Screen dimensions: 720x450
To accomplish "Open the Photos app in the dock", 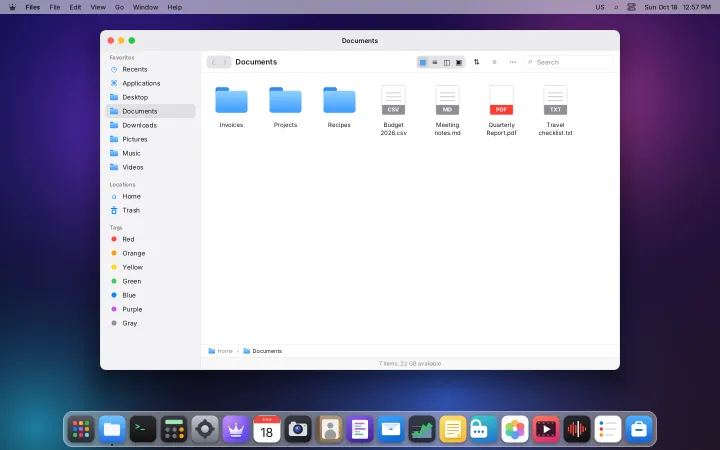I will [515, 429].
